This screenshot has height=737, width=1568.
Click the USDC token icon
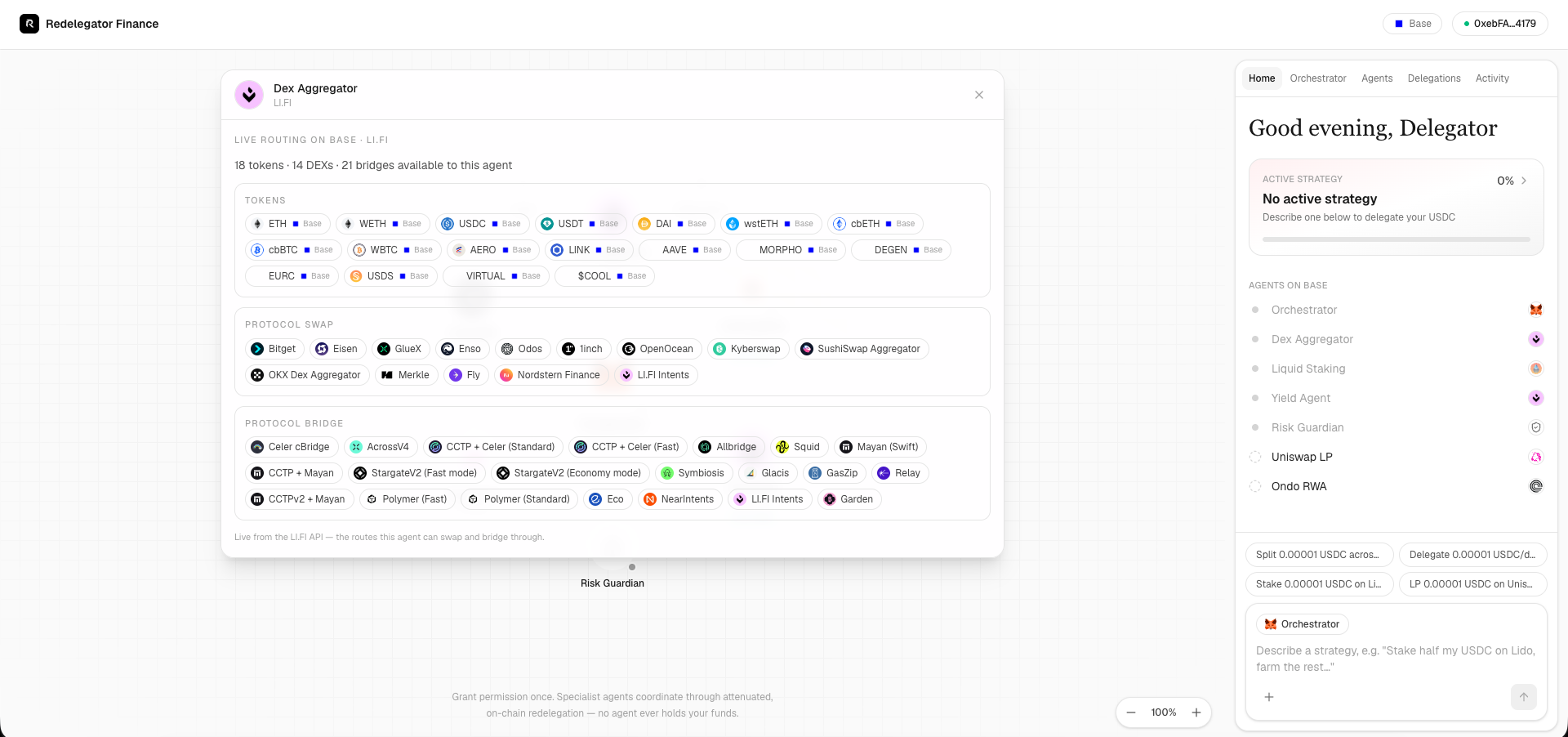448,224
